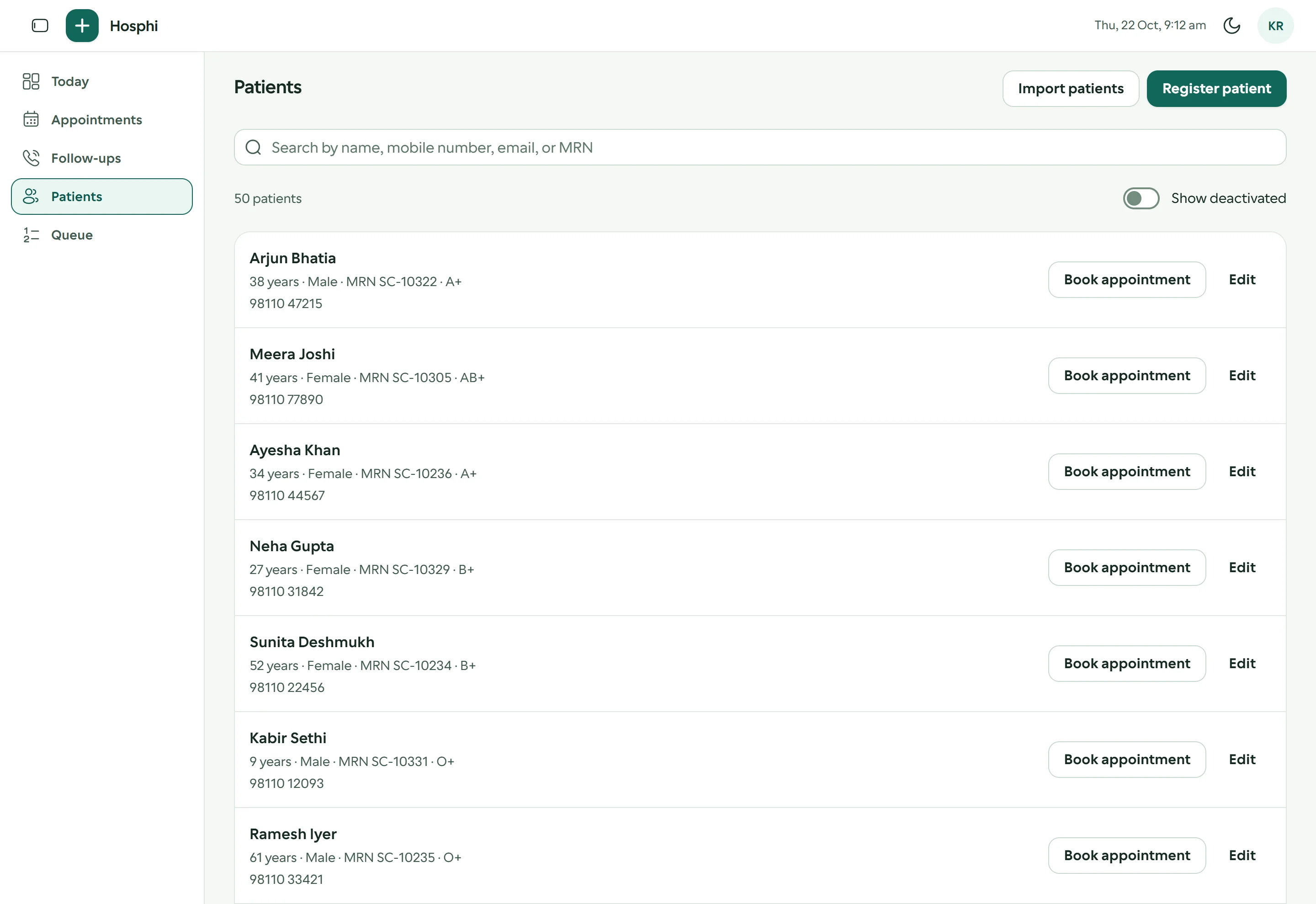Click the name Kabir Sethi
Screen dimensions: 1316x904
click(x=288, y=738)
